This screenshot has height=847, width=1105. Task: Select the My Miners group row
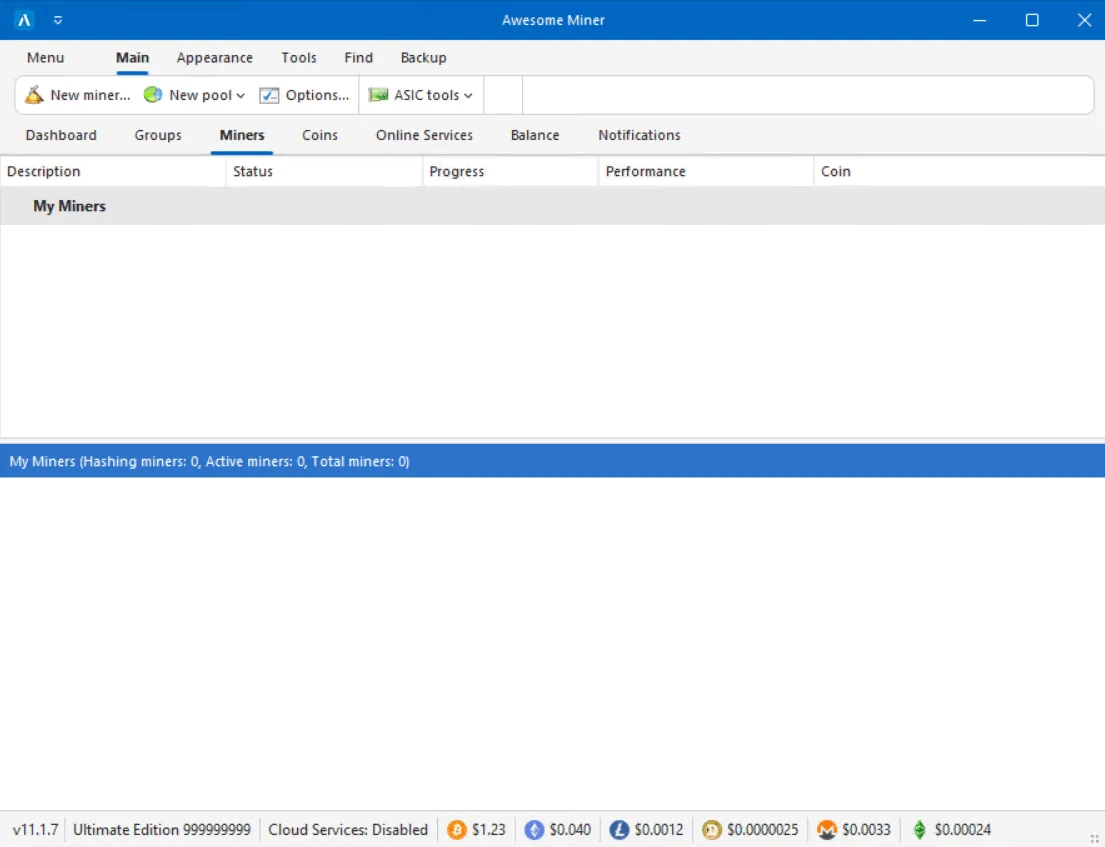(552, 206)
